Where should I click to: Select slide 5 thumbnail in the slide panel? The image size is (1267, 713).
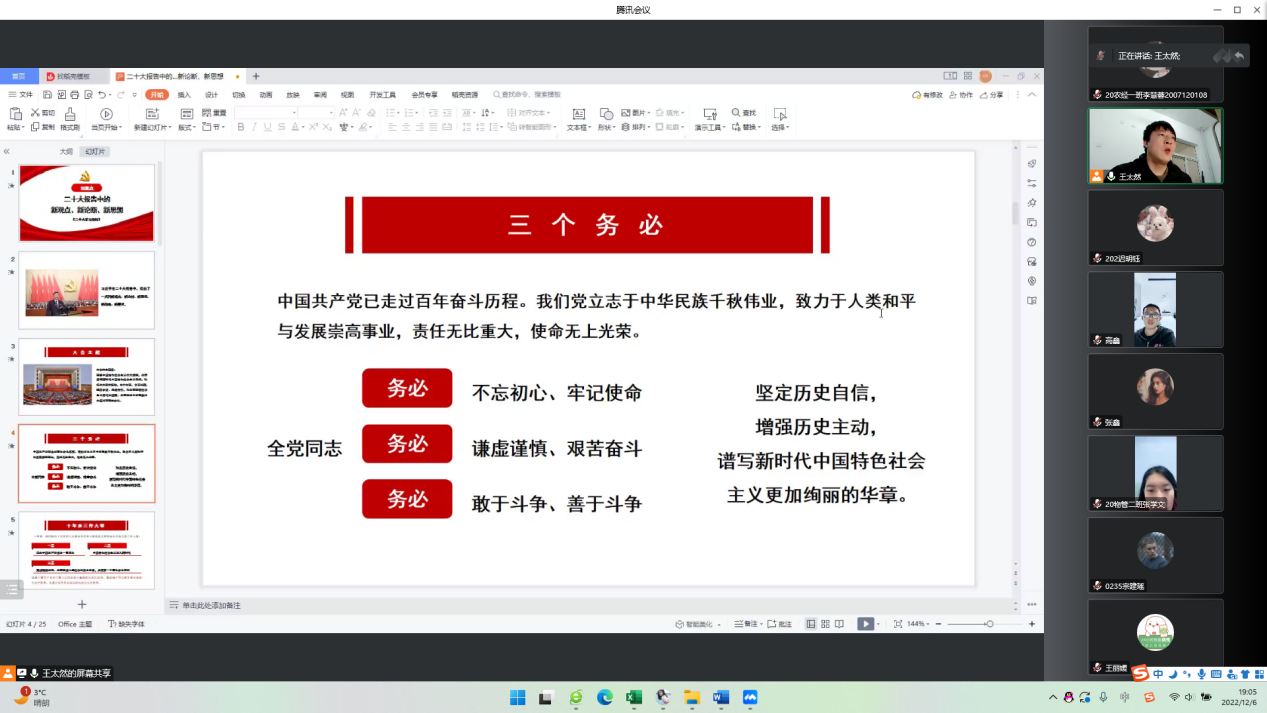[87, 549]
